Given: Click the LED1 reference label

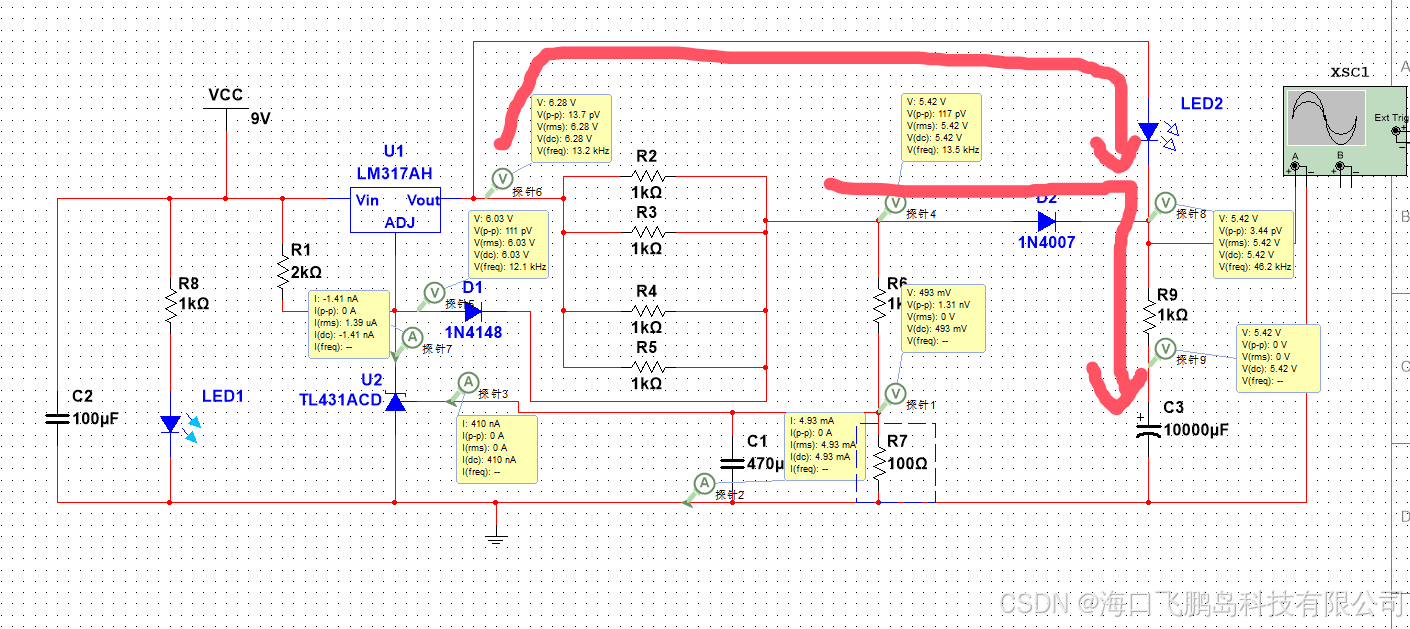Looking at the screenshot, I should coord(223,397).
